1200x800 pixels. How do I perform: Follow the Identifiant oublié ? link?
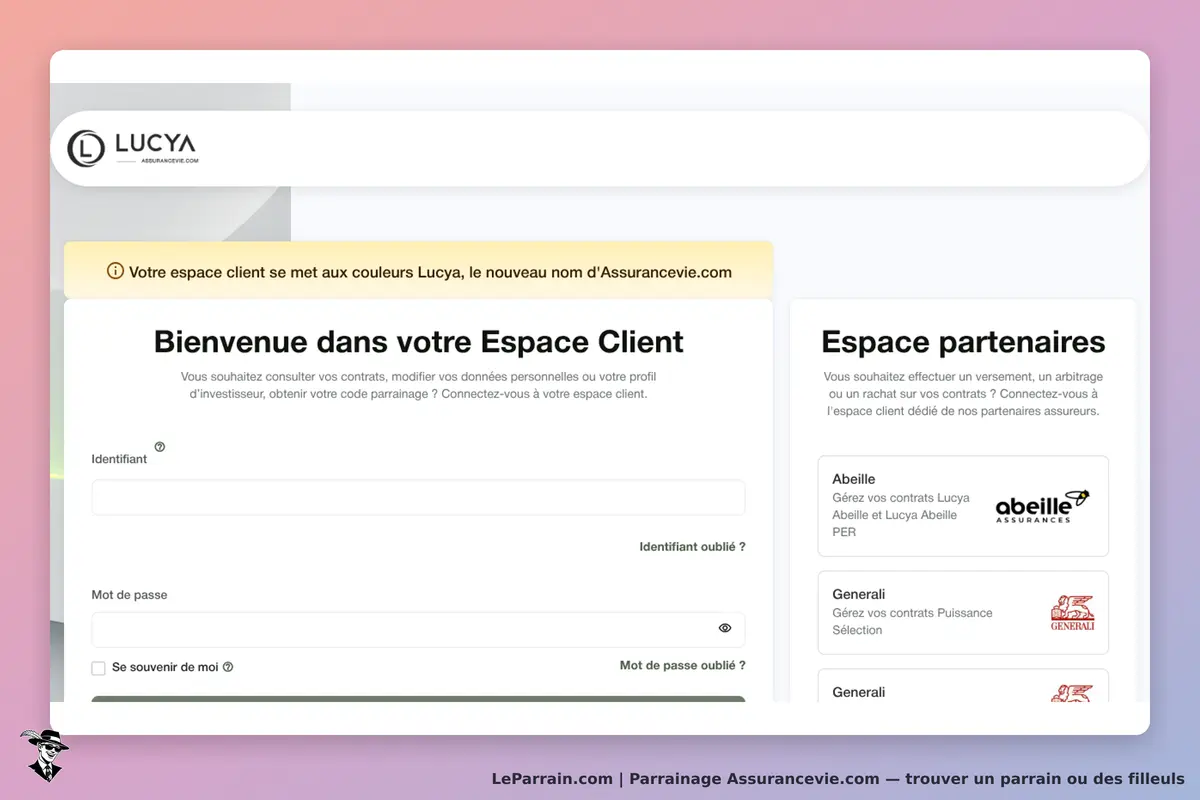pyautogui.click(x=692, y=547)
